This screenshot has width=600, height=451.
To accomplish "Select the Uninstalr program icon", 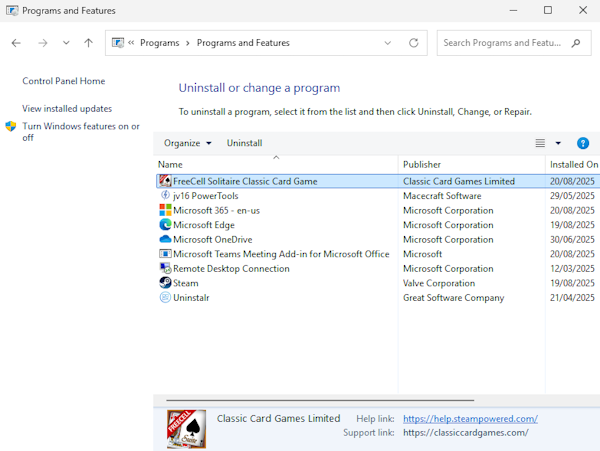I will pos(165,297).
